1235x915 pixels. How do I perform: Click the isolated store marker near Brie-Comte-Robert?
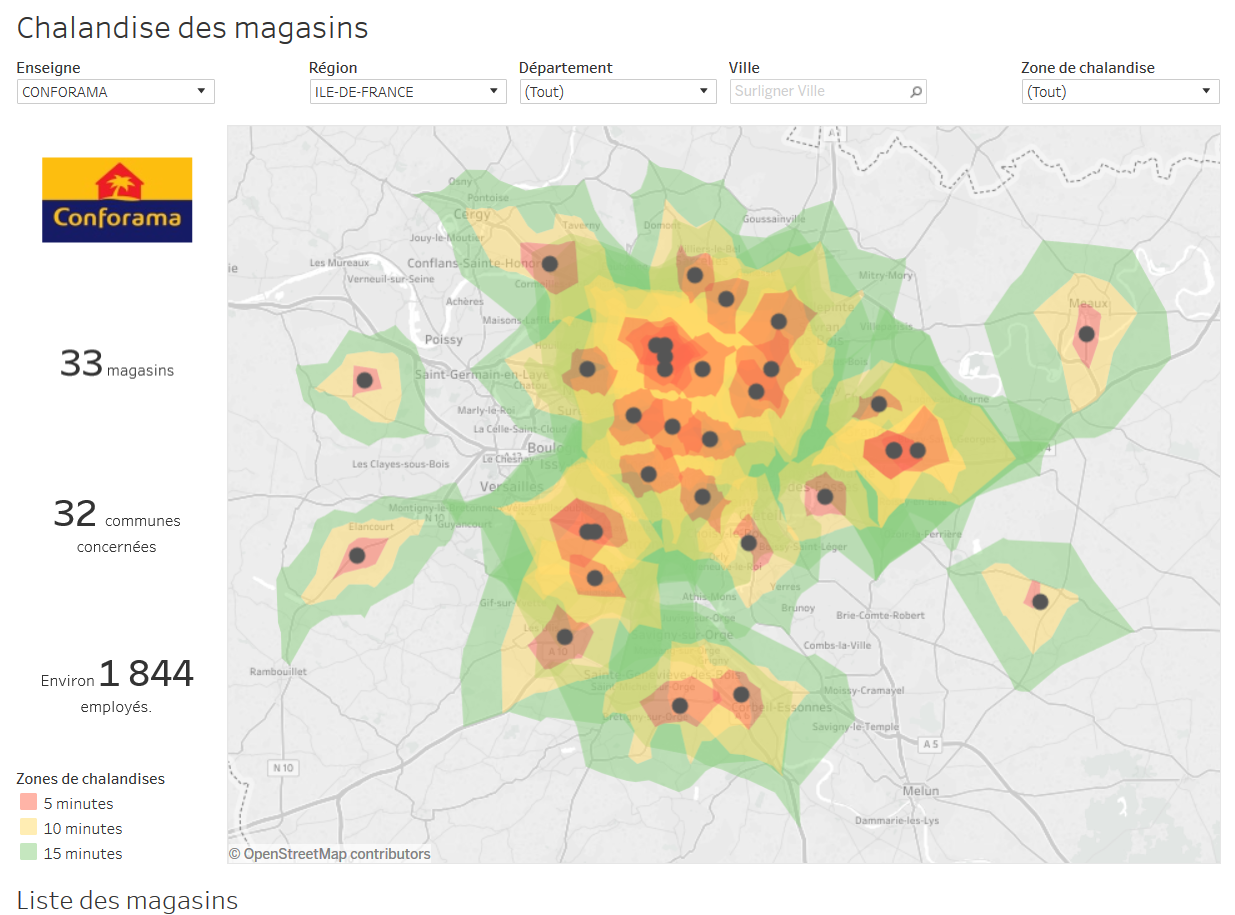click(1040, 601)
